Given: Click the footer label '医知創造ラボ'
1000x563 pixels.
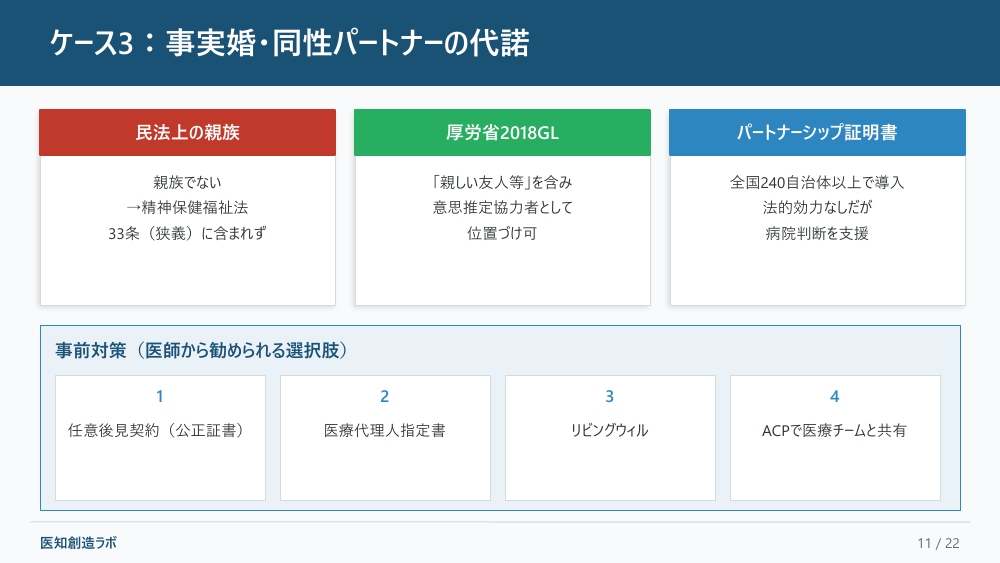Looking at the screenshot, I should tap(78, 543).
